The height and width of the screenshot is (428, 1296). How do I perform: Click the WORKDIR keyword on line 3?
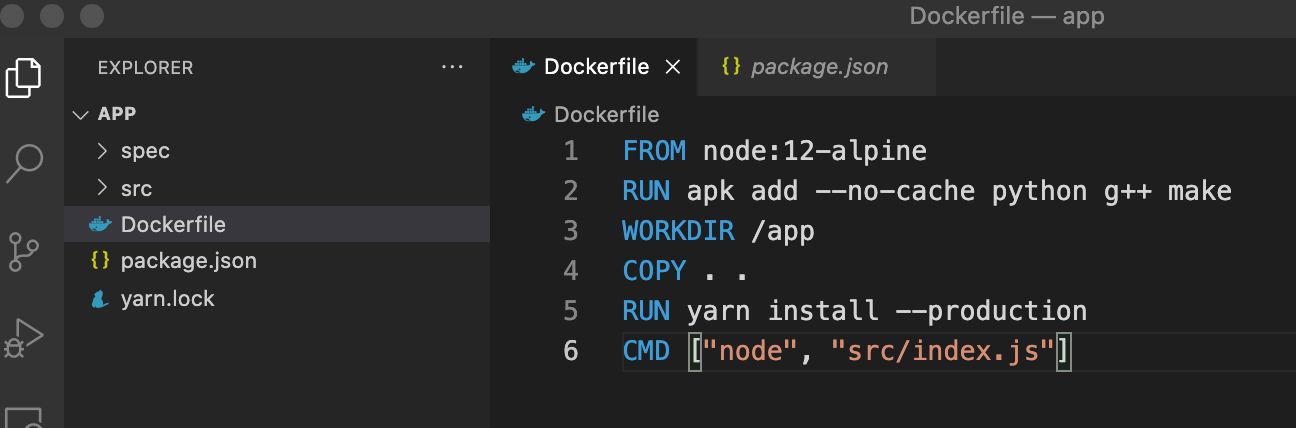point(678,231)
